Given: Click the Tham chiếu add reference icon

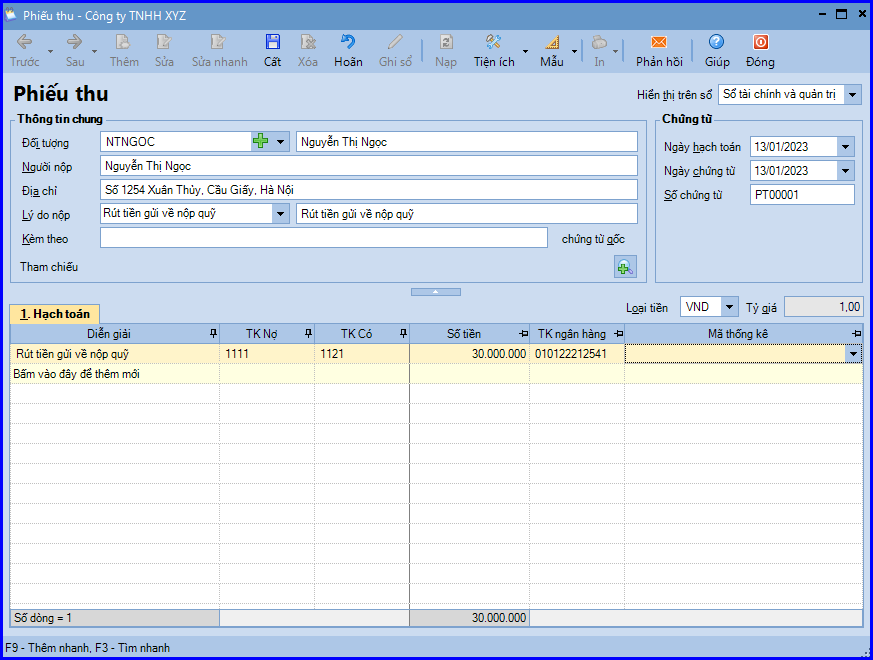Looking at the screenshot, I should (625, 267).
